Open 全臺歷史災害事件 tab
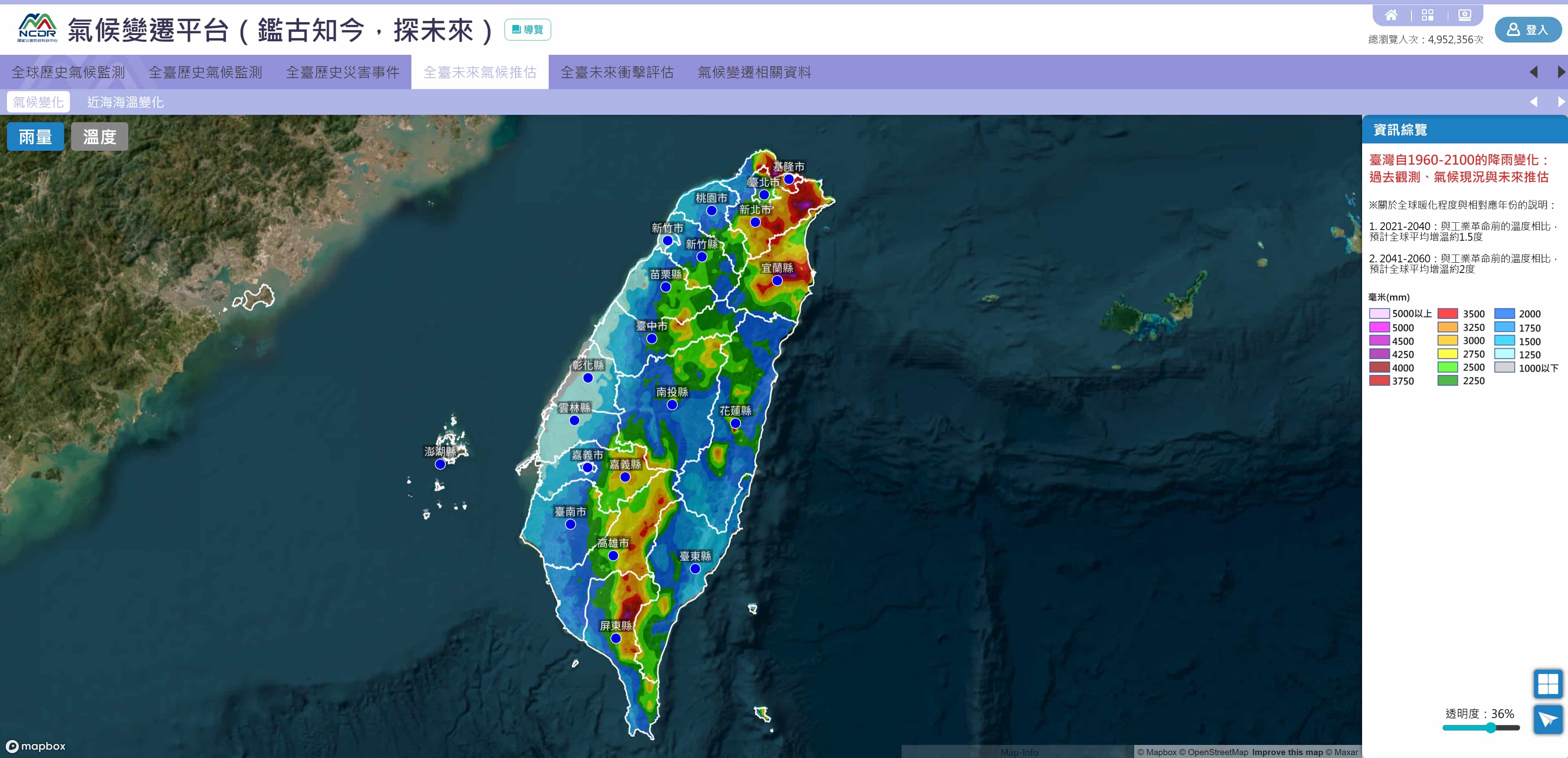The height and width of the screenshot is (758, 1568). (x=343, y=72)
